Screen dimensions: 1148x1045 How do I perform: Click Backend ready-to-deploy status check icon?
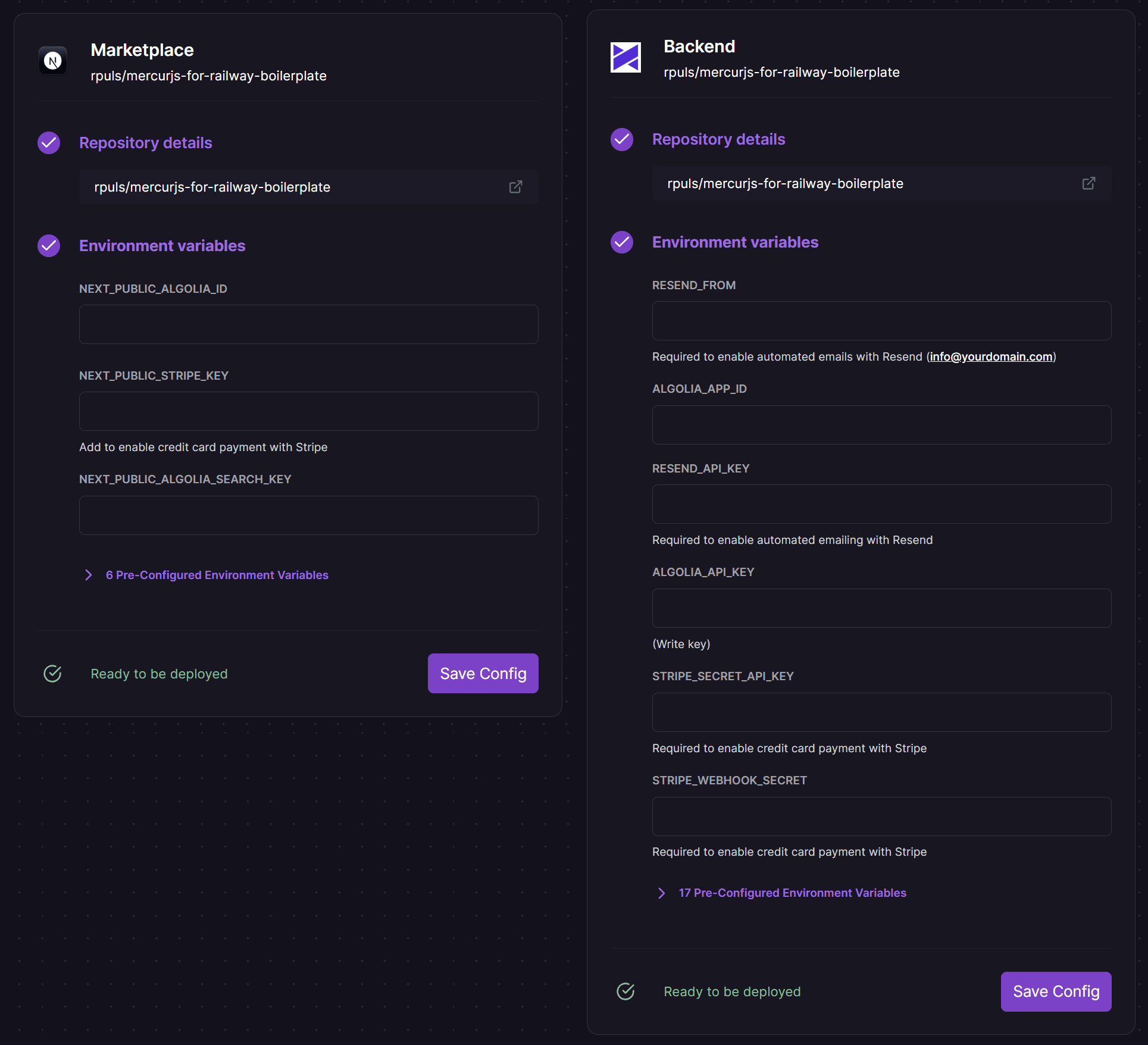(625, 991)
